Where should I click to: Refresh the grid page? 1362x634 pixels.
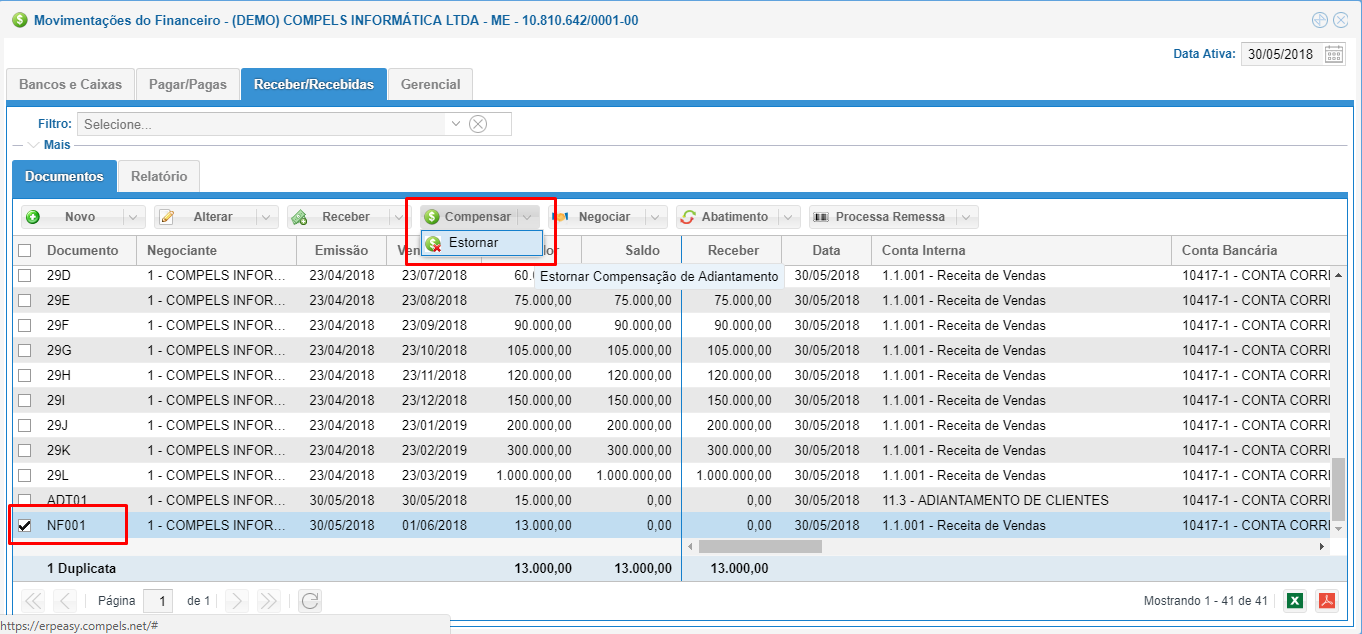point(310,601)
